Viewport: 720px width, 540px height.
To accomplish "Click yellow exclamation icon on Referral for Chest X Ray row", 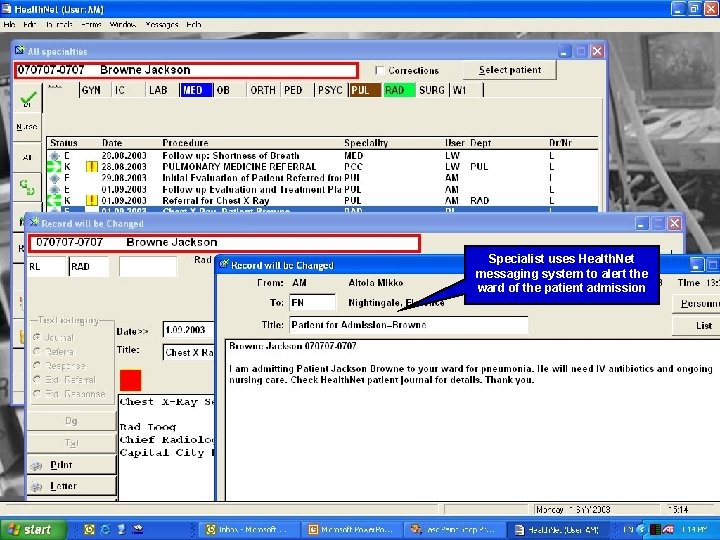I will [x=92, y=201].
